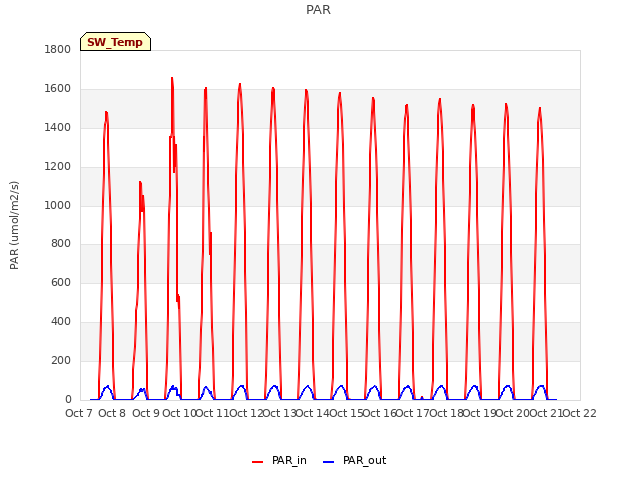Click the red PAR_in legend color marker
This screenshot has width=640, height=480.
coord(258,462)
